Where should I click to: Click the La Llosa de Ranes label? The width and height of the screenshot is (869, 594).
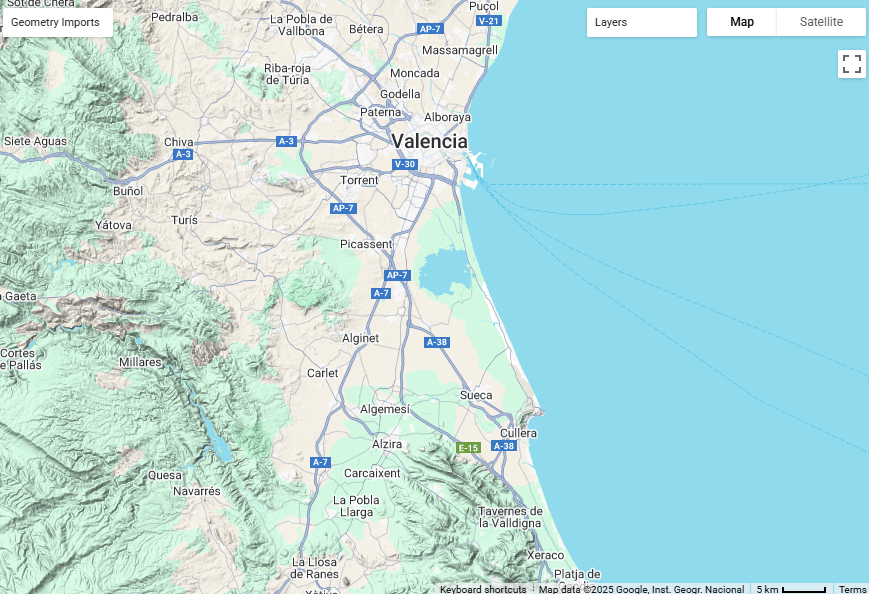pos(314,568)
